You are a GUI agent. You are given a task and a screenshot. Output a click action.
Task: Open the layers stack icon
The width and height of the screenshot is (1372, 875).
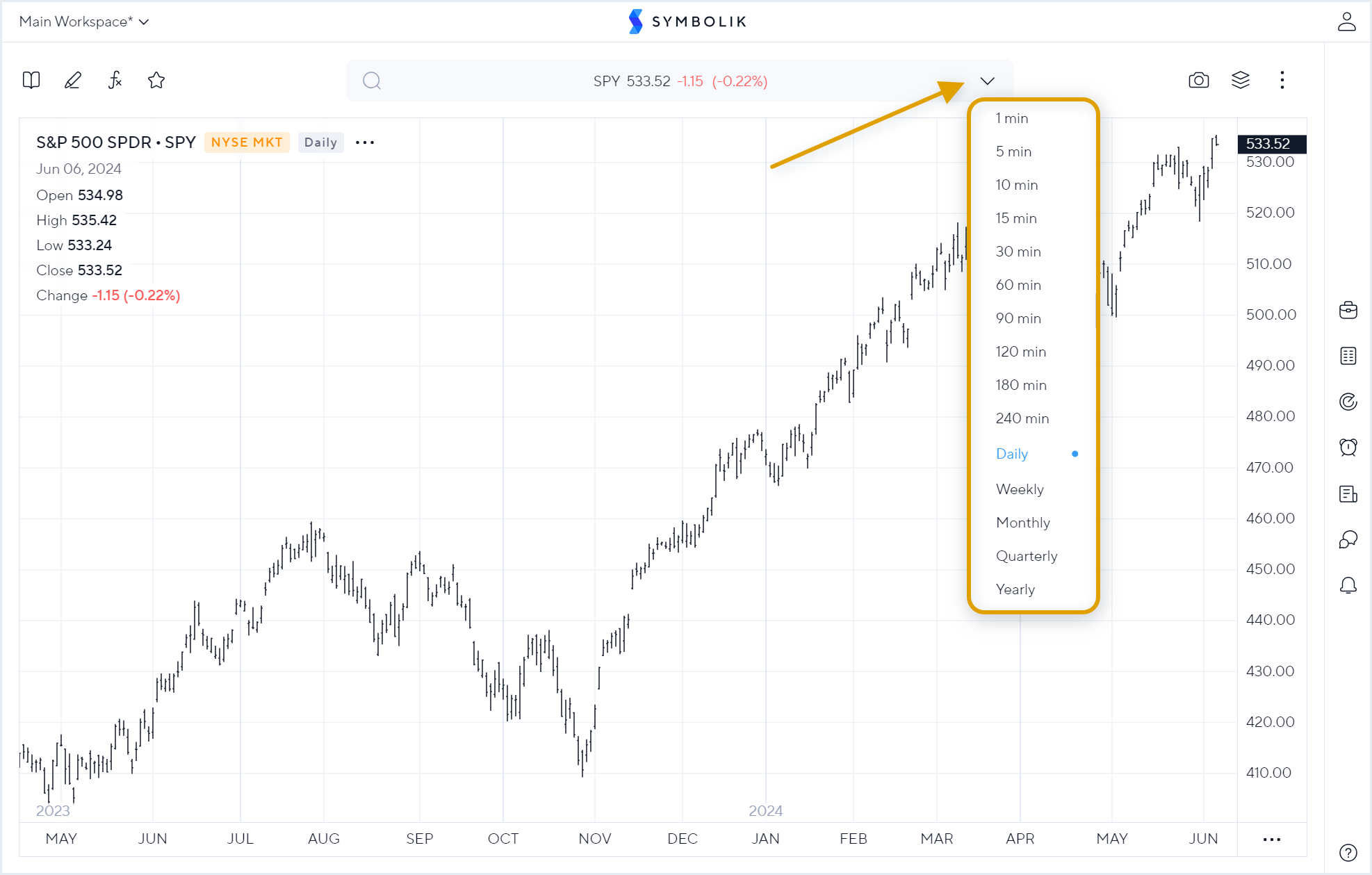1241,81
